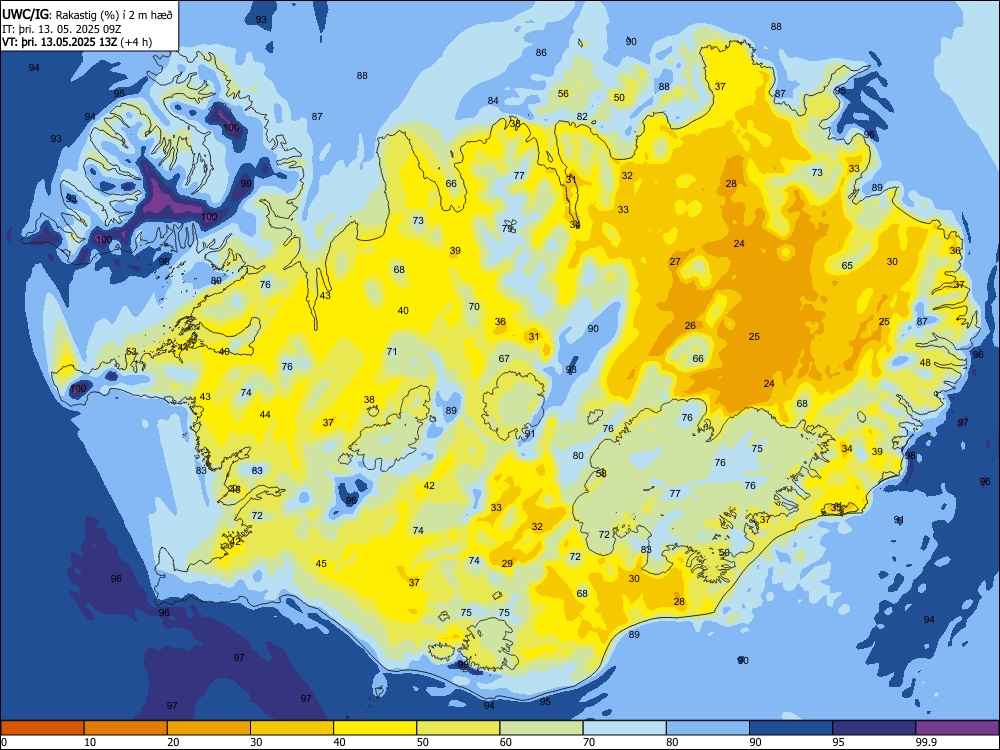Click the 80–90 light blue legend swatch
Viewport: 1000px width, 750px height.
708,728
